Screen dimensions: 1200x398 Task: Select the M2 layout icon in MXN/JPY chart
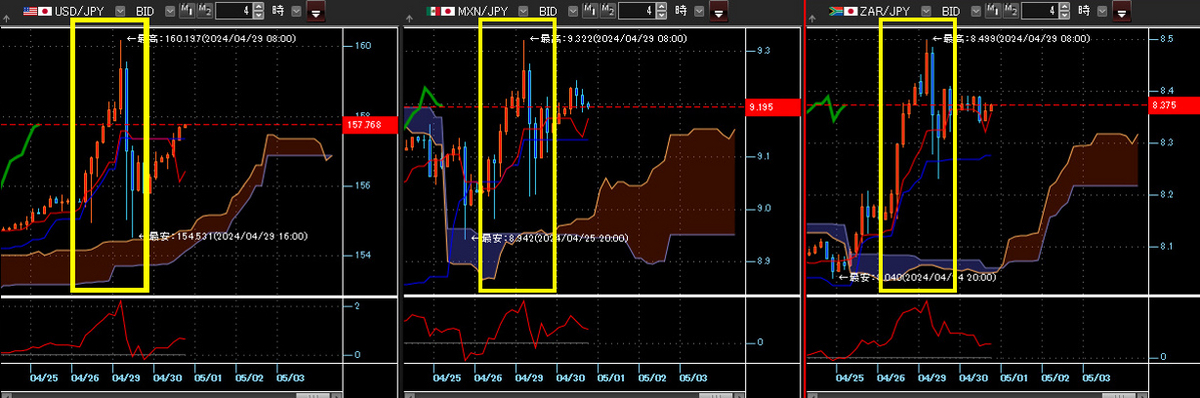pos(608,11)
